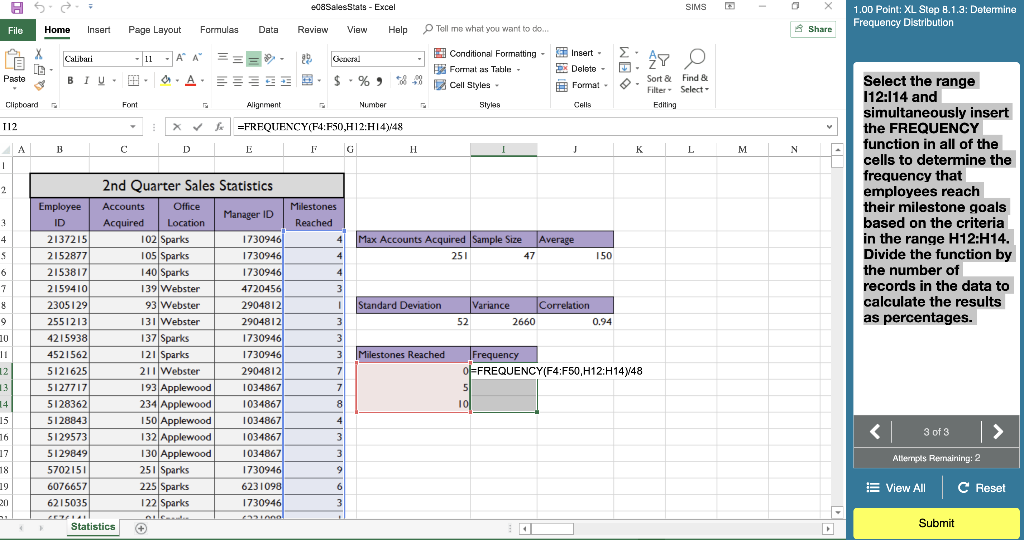Click the Share button
This screenshot has width=1024, height=540.
813,29
